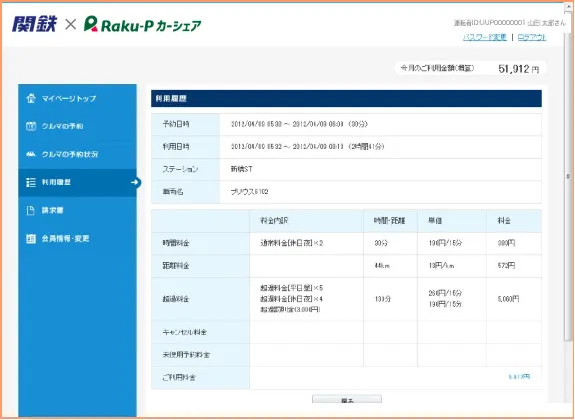575x420 pixels.
Task: Select the 利用履歴 sidebar item
Action: pos(77,182)
